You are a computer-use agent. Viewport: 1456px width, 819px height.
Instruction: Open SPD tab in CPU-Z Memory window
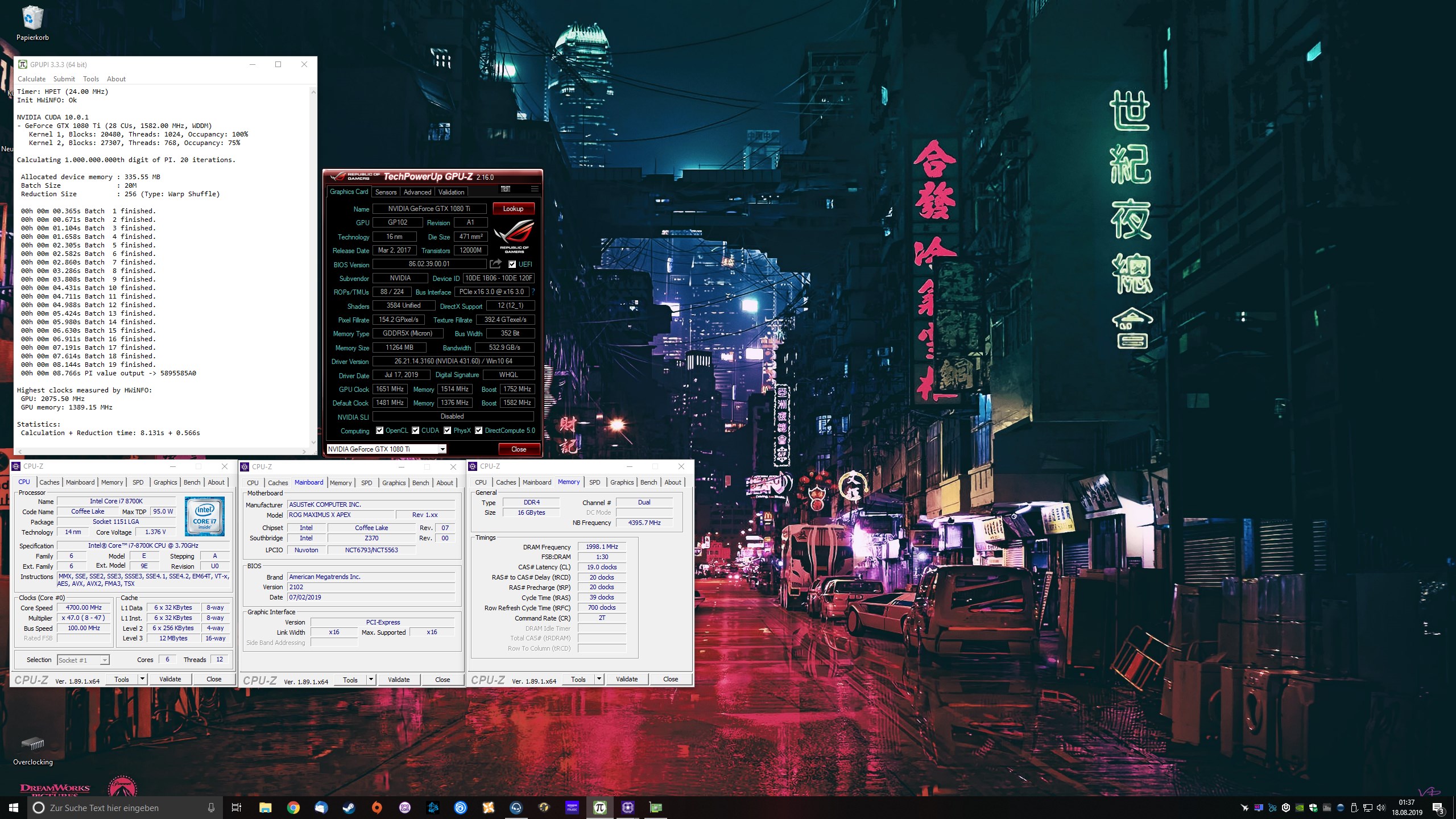coord(594,482)
